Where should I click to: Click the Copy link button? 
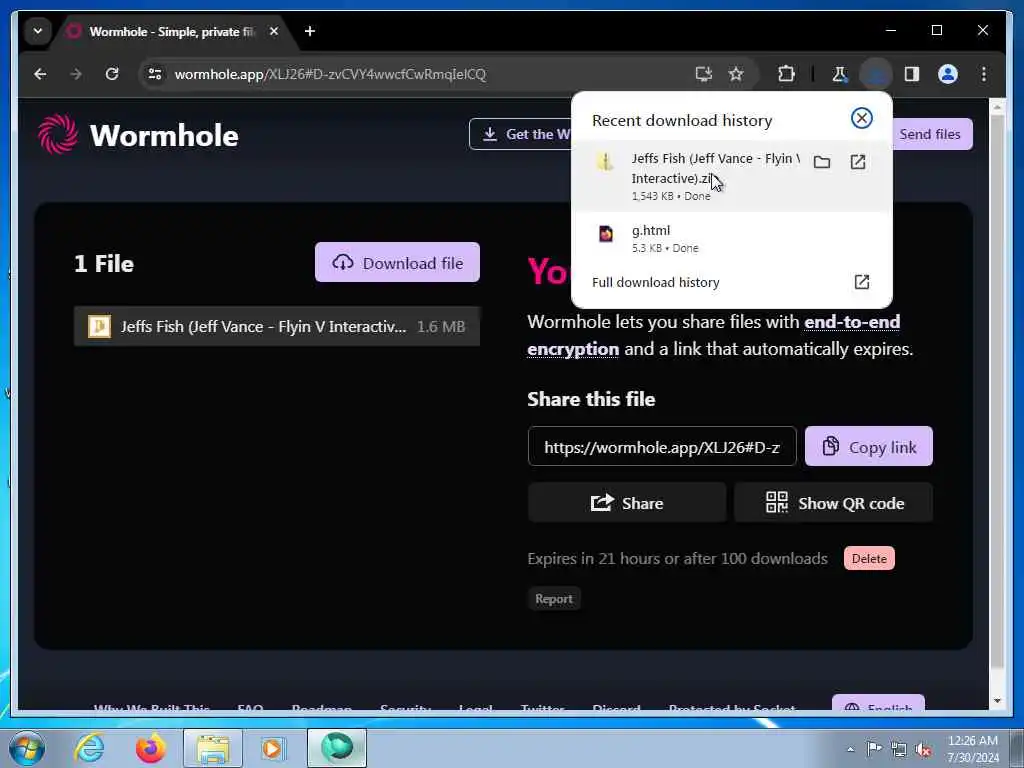click(x=869, y=447)
